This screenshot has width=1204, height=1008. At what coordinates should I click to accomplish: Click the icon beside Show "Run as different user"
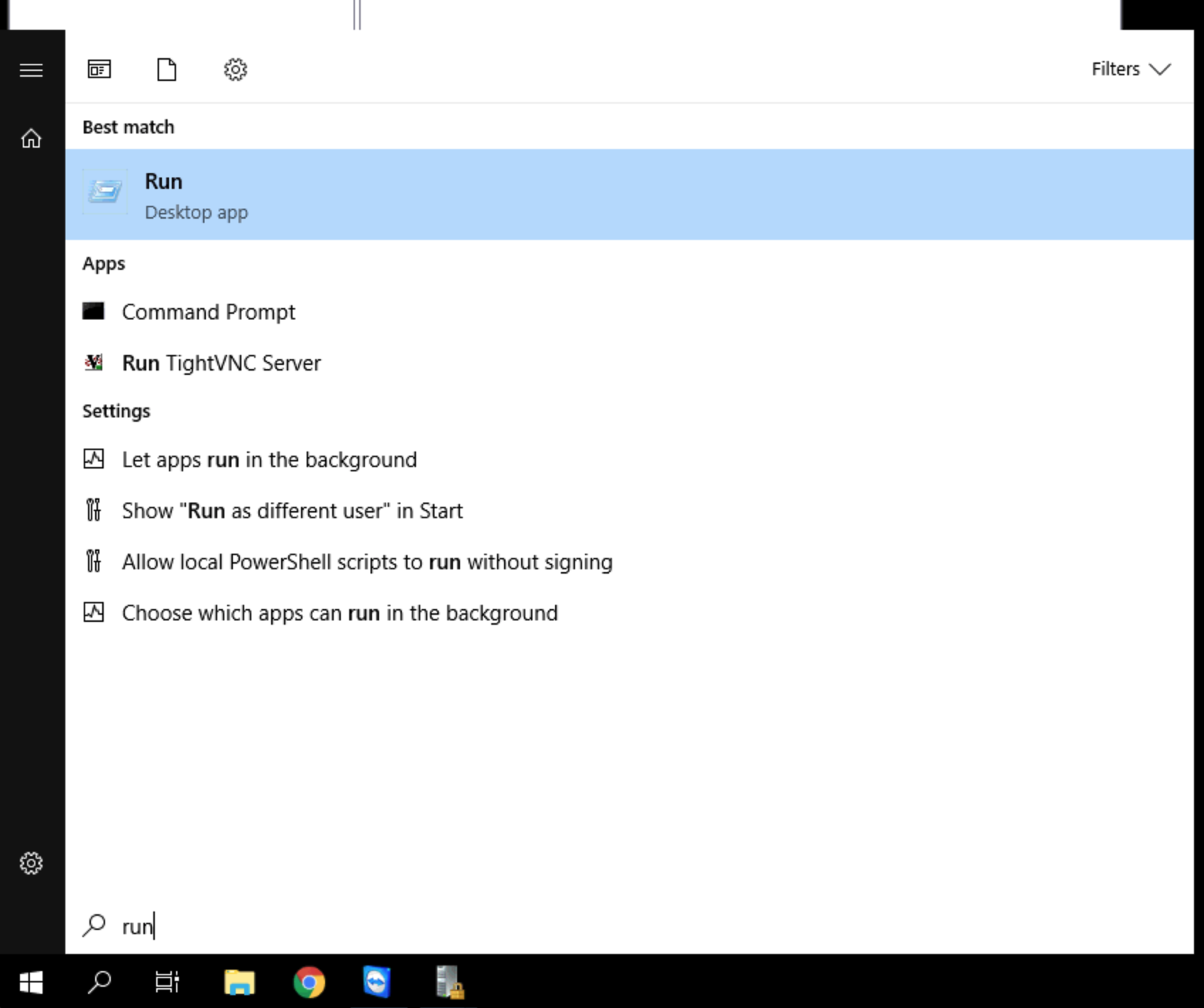(94, 510)
